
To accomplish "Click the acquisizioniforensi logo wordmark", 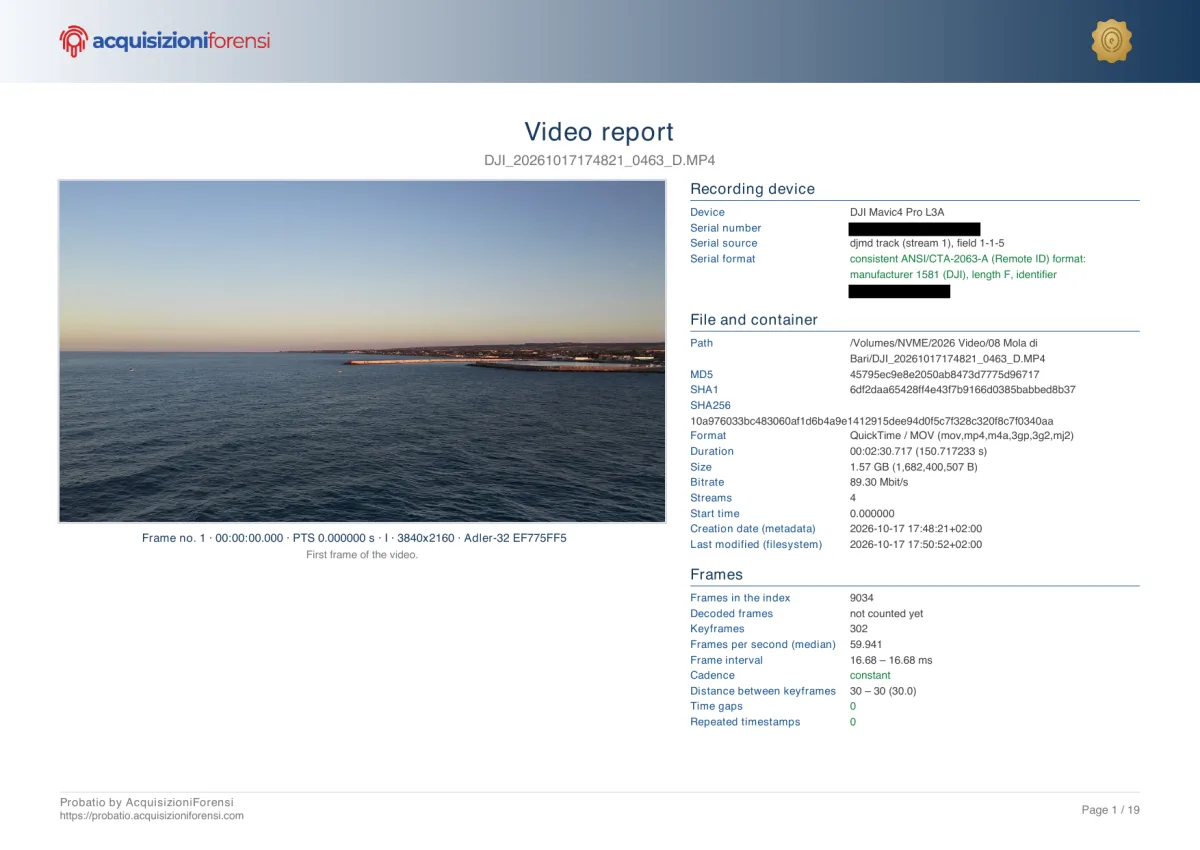I will pyautogui.click(x=181, y=41).
